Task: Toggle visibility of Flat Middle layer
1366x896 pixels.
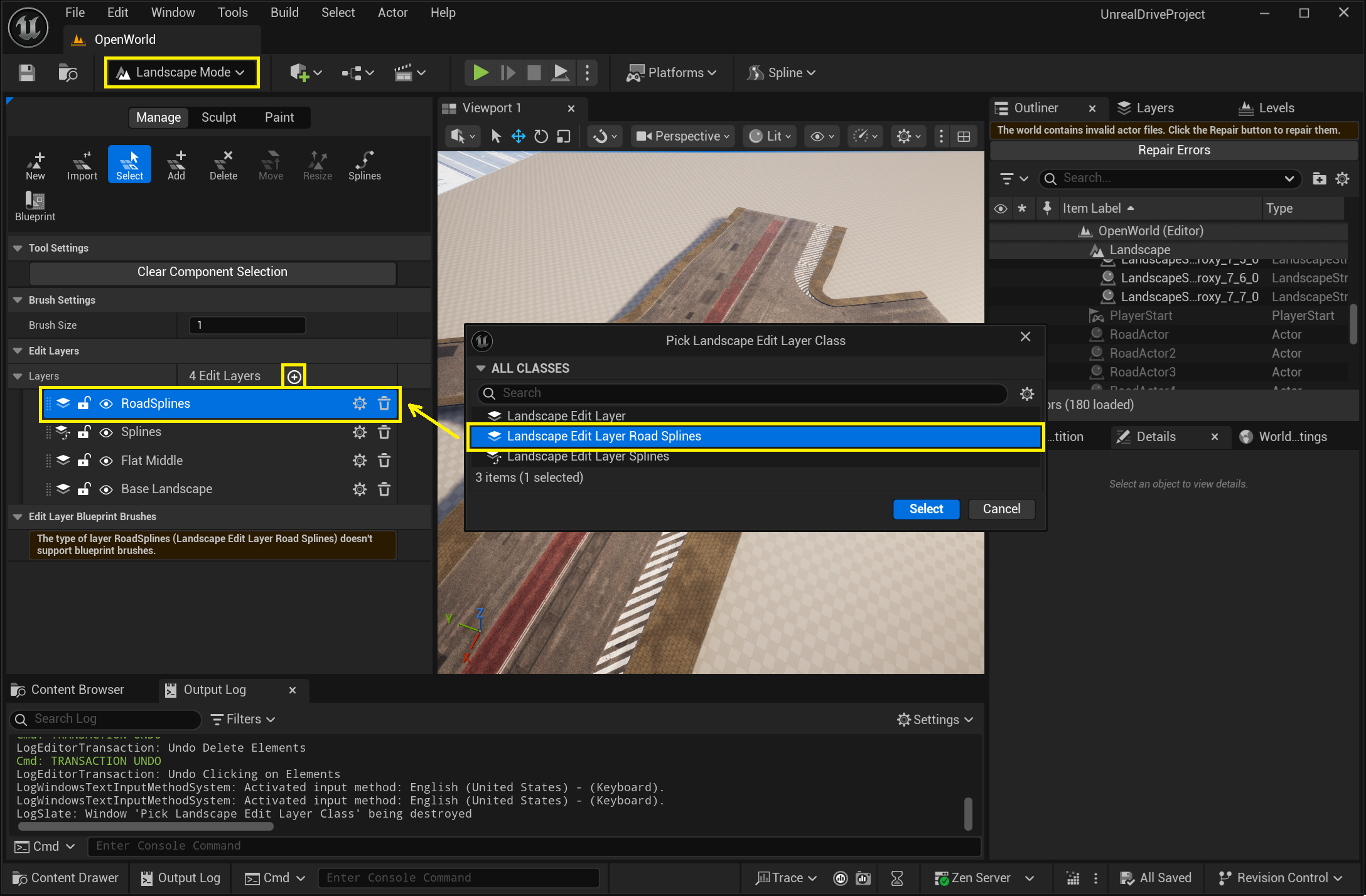Action: [x=107, y=461]
